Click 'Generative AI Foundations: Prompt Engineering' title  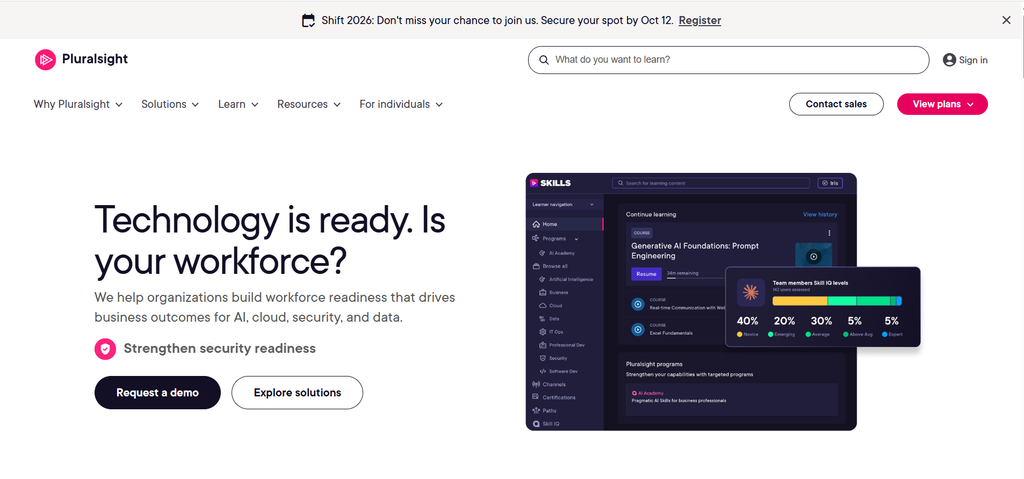695,251
